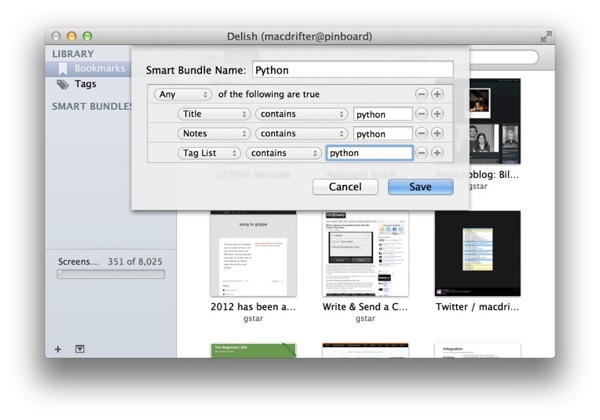Save the Python smart bundle
This screenshot has width=600, height=420.
421,187
